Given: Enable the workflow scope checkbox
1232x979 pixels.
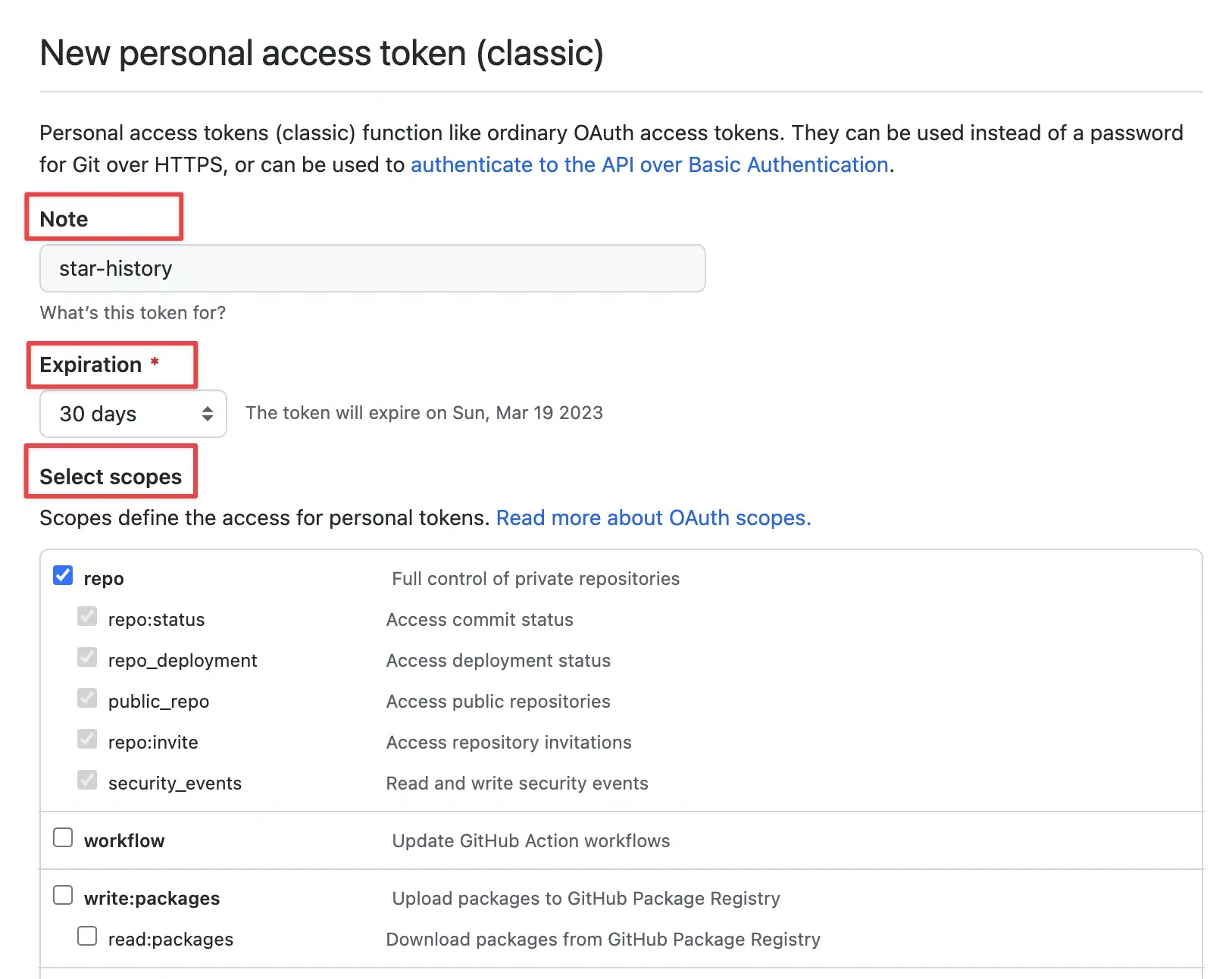Looking at the screenshot, I should pos(63,837).
